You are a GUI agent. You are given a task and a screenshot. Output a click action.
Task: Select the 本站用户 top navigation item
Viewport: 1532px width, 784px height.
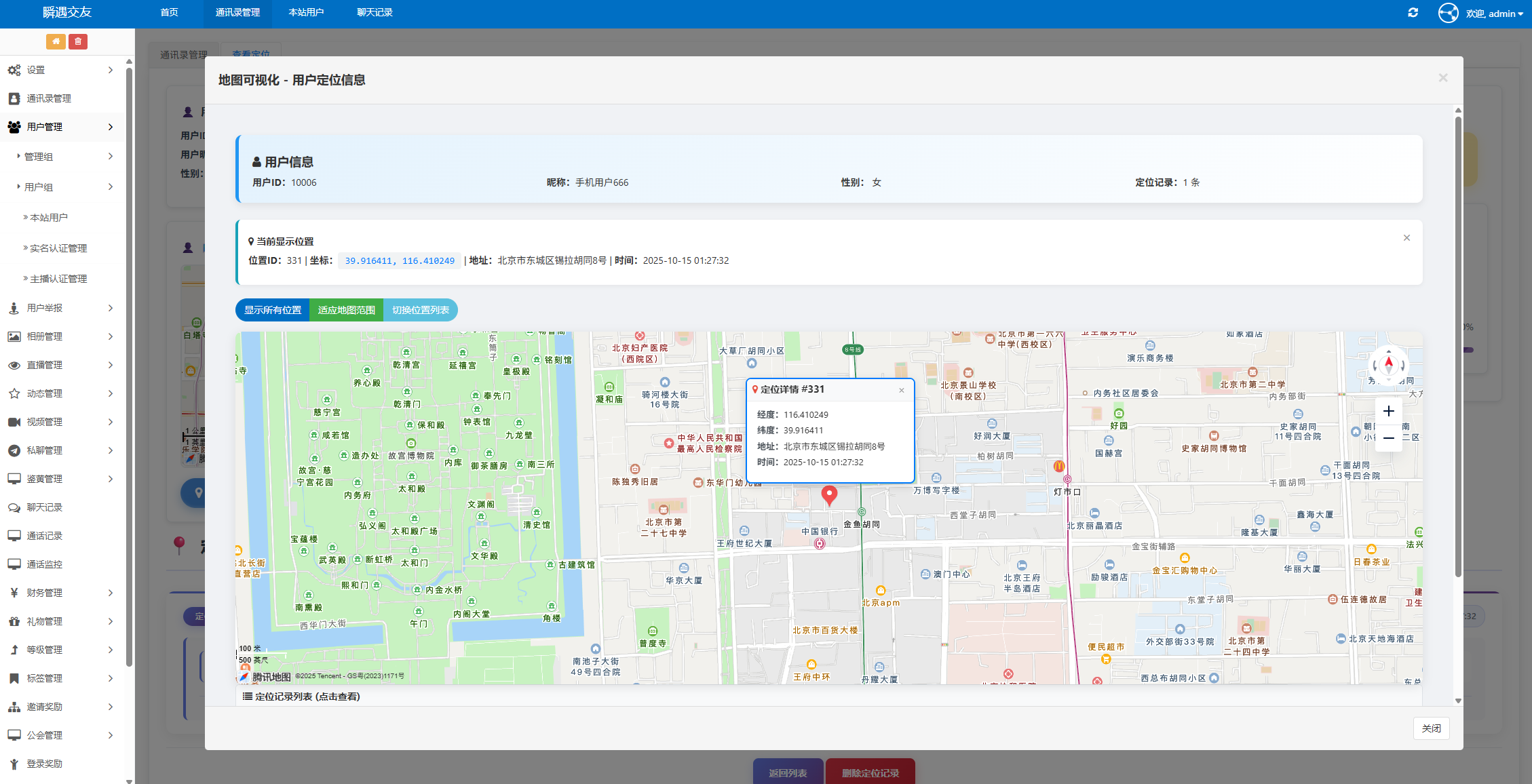tap(306, 12)
